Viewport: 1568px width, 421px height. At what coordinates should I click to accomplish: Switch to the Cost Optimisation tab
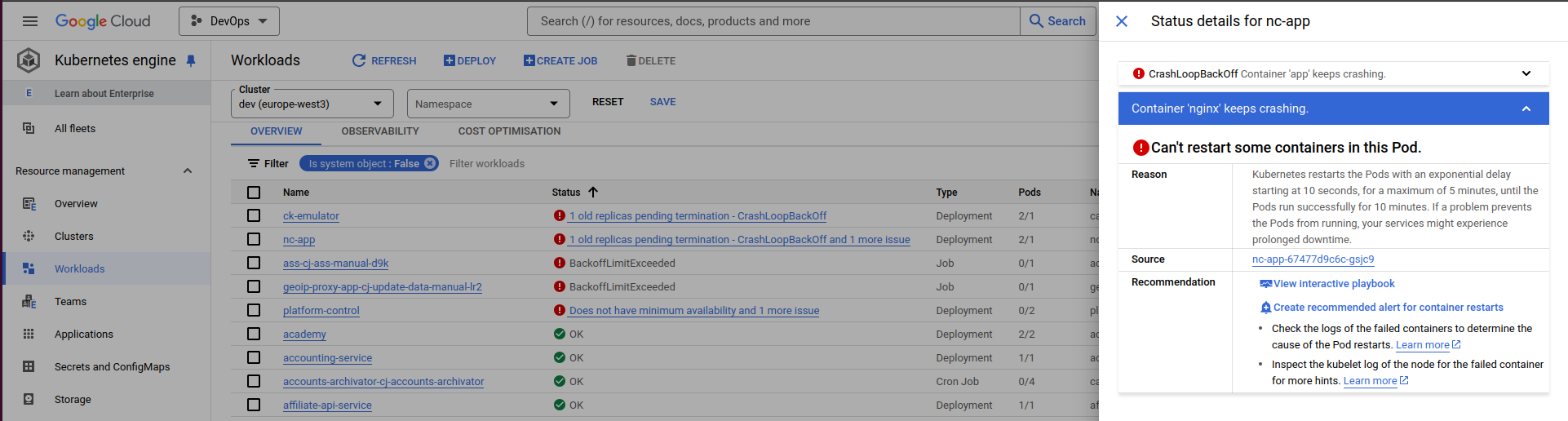(509, 131)
